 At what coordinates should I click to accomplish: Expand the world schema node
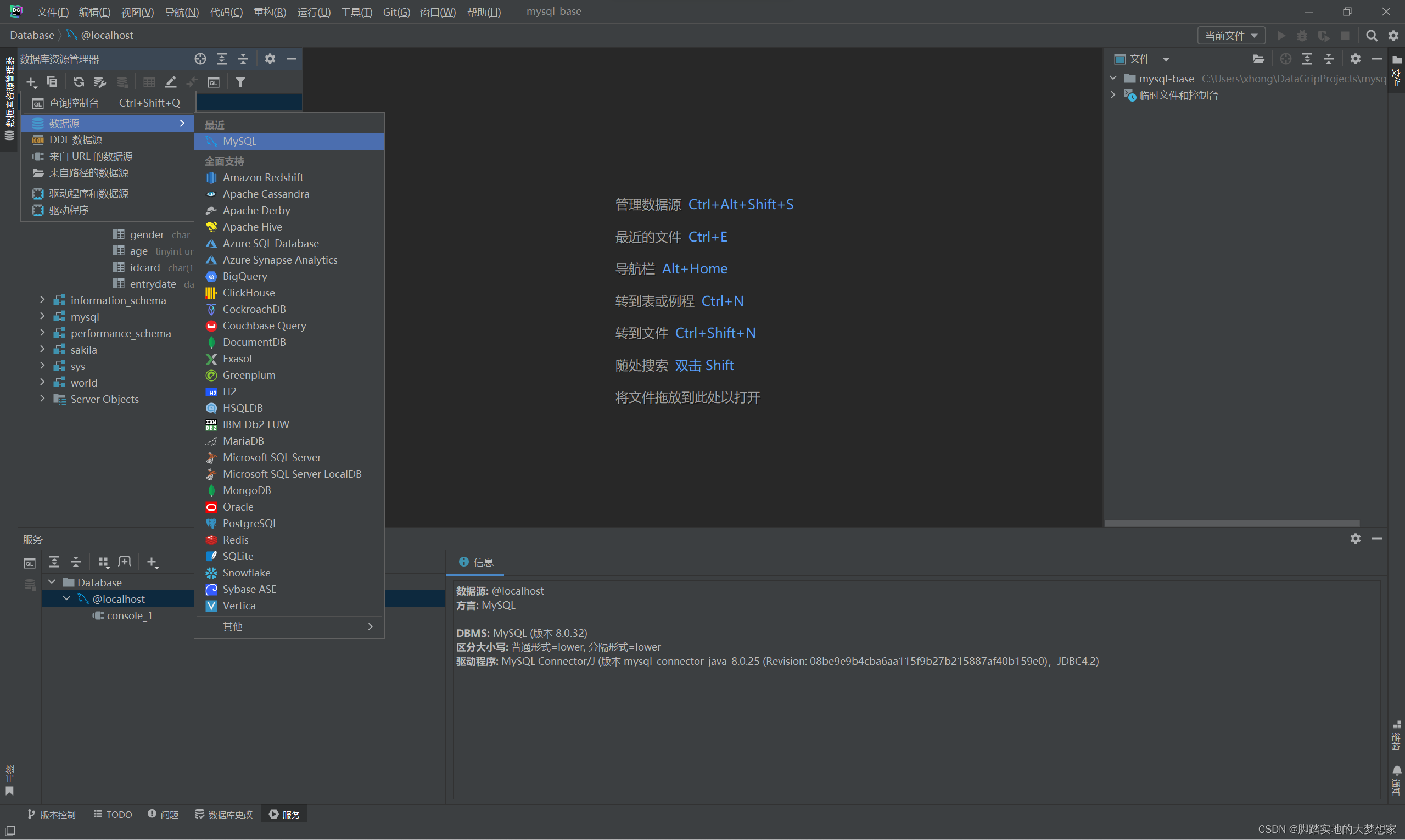point(42,383)
